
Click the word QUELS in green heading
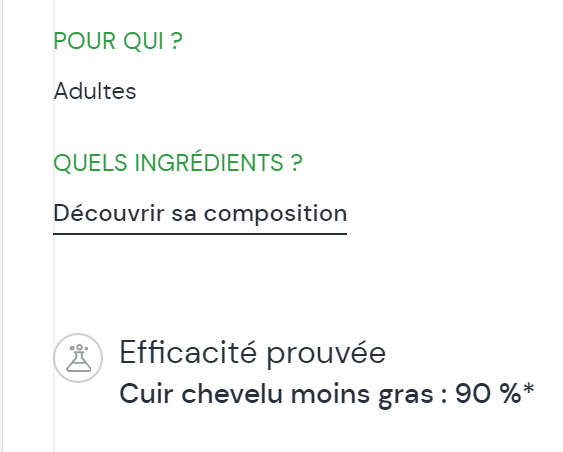point(90,163)
